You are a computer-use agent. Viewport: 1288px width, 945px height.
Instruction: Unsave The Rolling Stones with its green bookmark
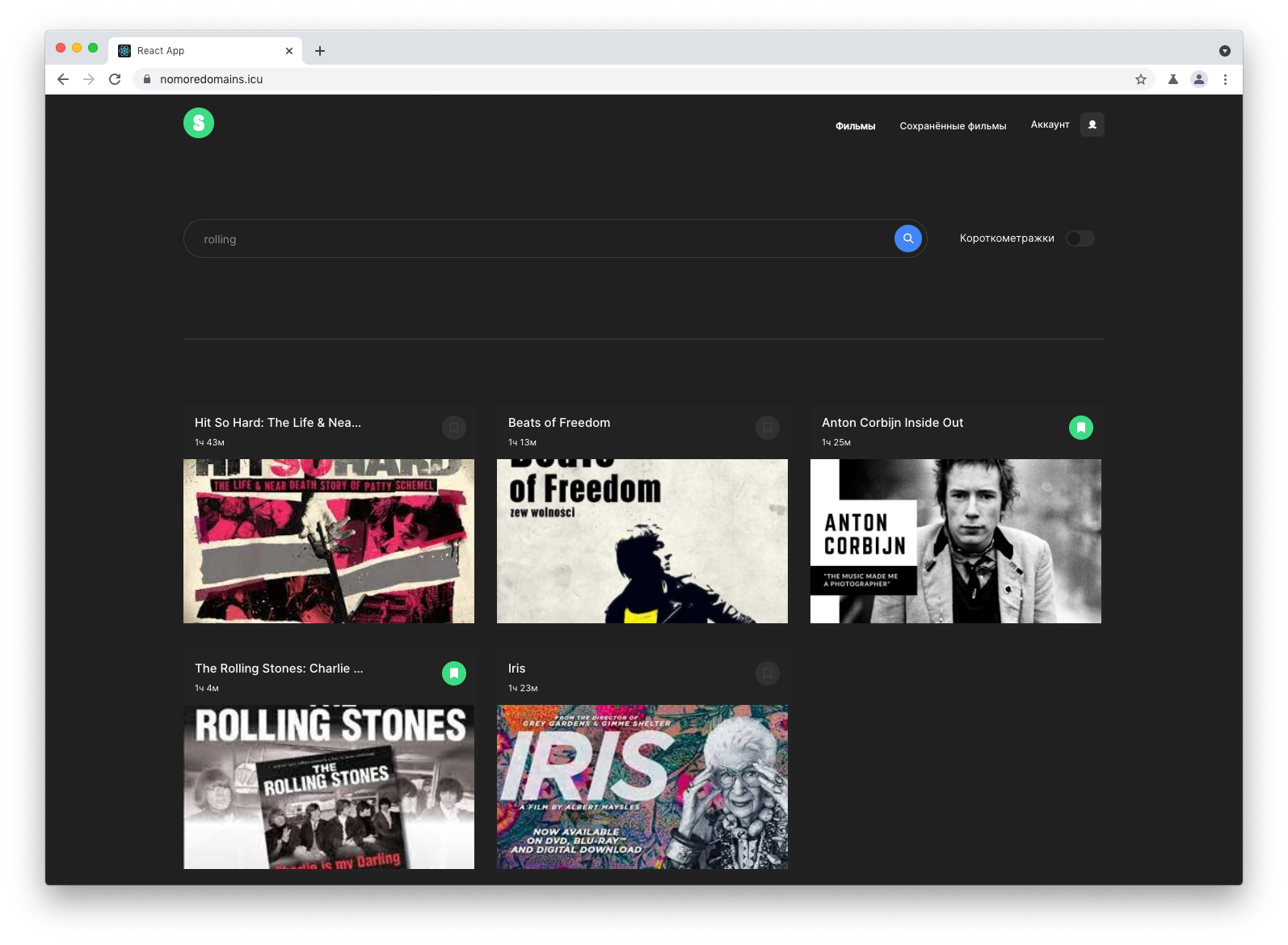tap(454, 673)
